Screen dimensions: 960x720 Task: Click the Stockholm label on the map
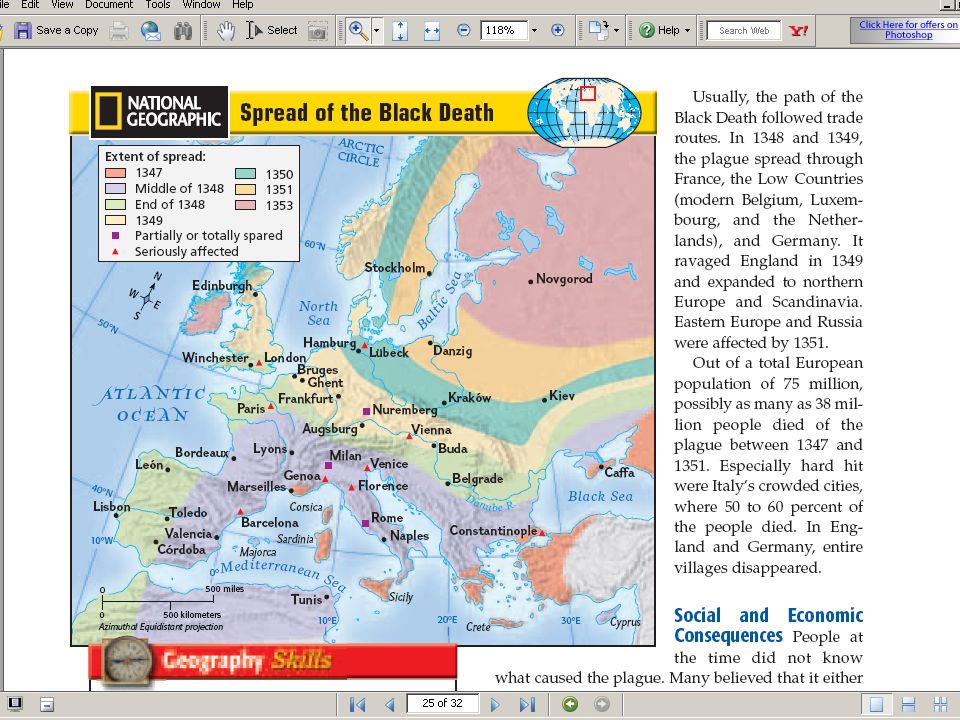[x=394, y=268]
